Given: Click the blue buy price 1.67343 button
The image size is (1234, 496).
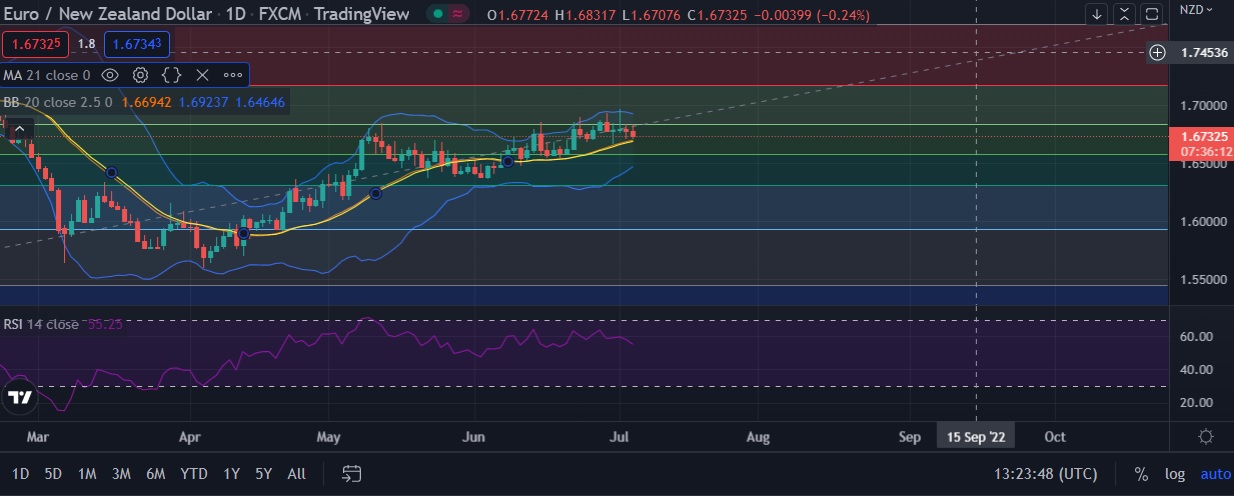Looking at the screenshot, I should tap(136, 44).
